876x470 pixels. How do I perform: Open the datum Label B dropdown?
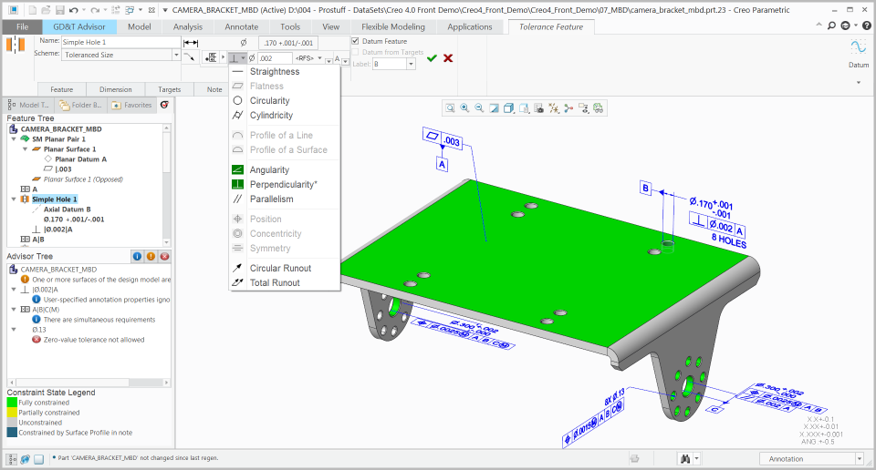(411, 64)
